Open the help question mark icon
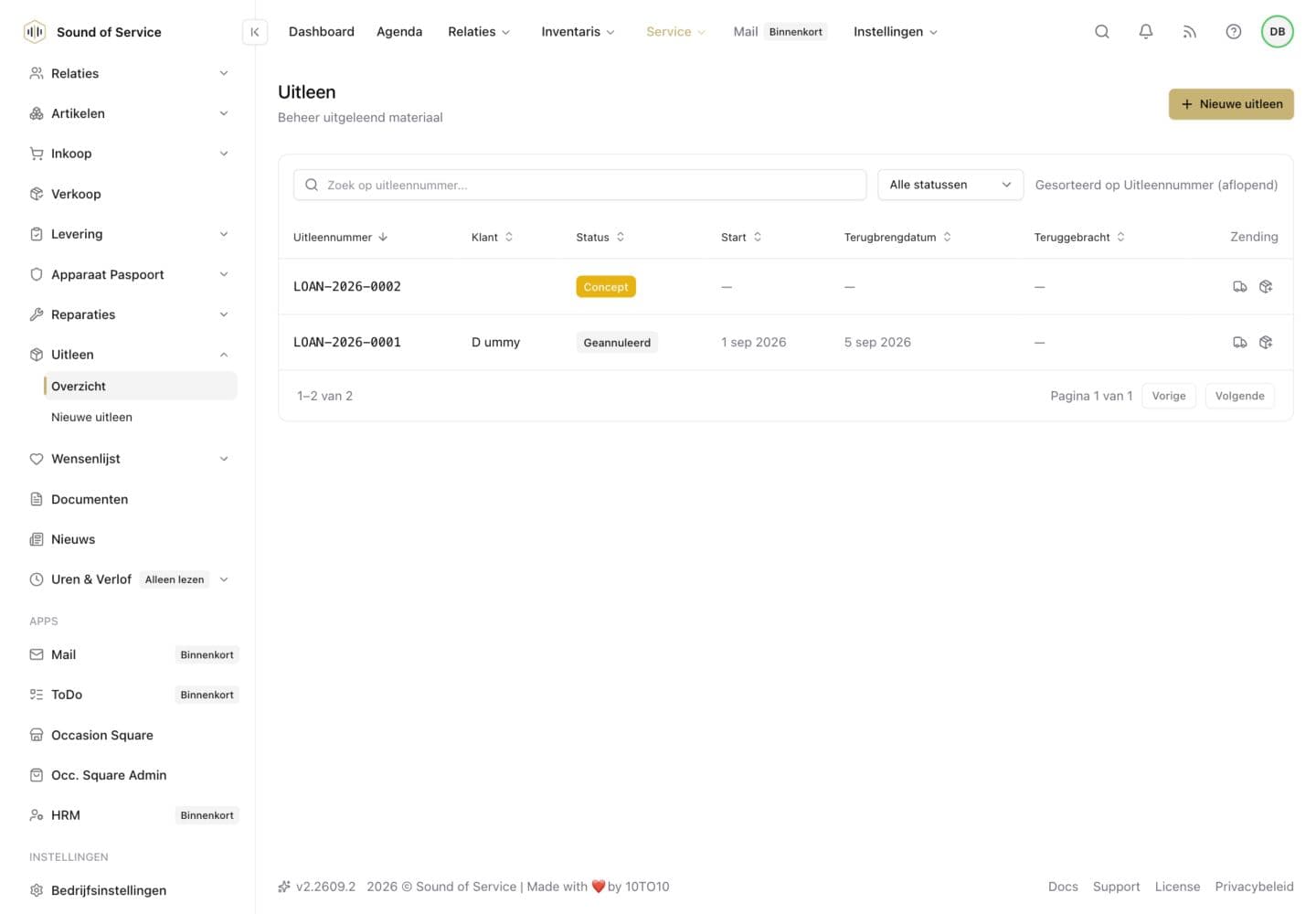Viewport: 1316px width, 914px height. click(1234, 32)
